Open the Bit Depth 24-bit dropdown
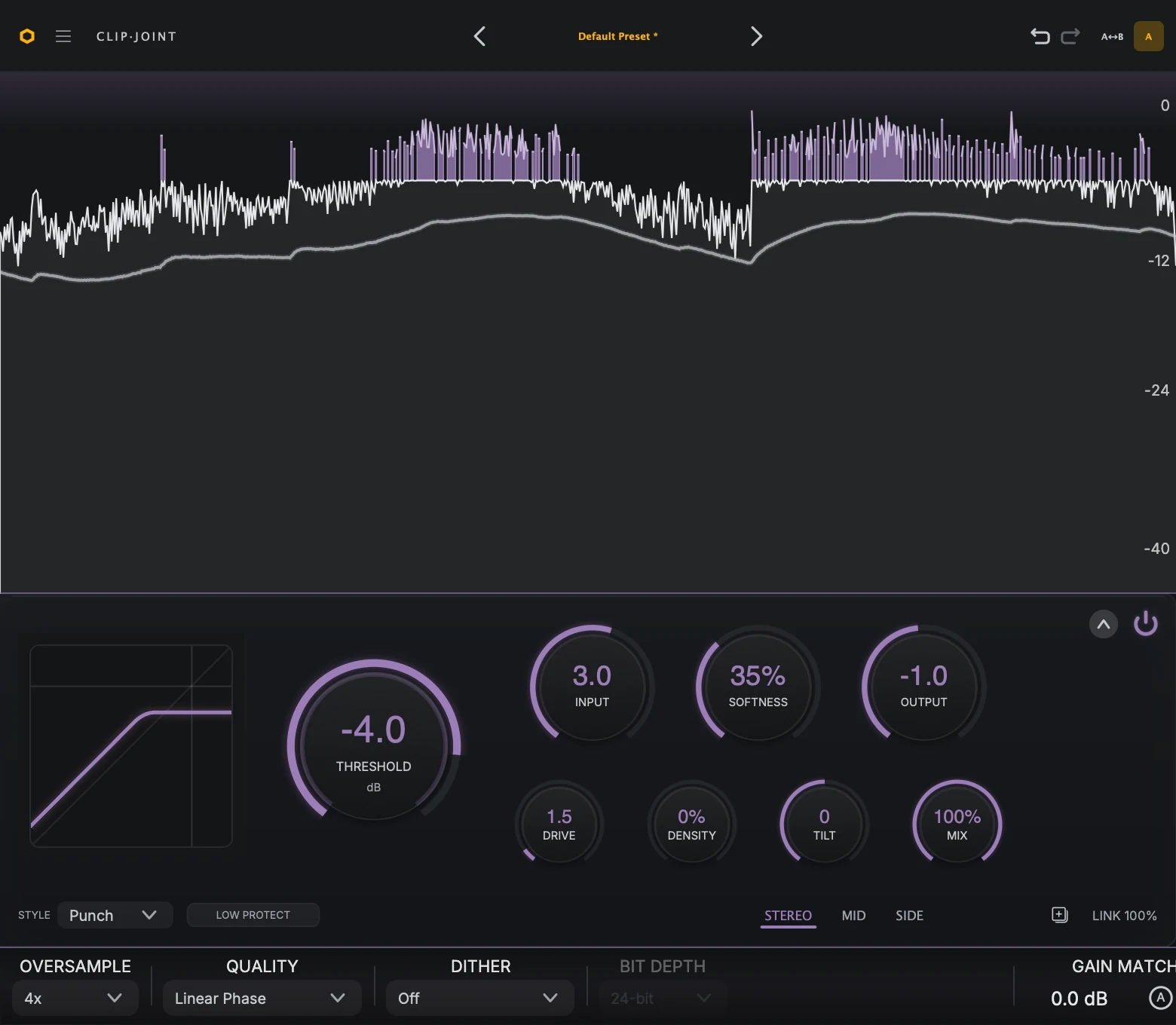Image resolution: width=1176 pixels, height=1025 pixels. point(663,998)
